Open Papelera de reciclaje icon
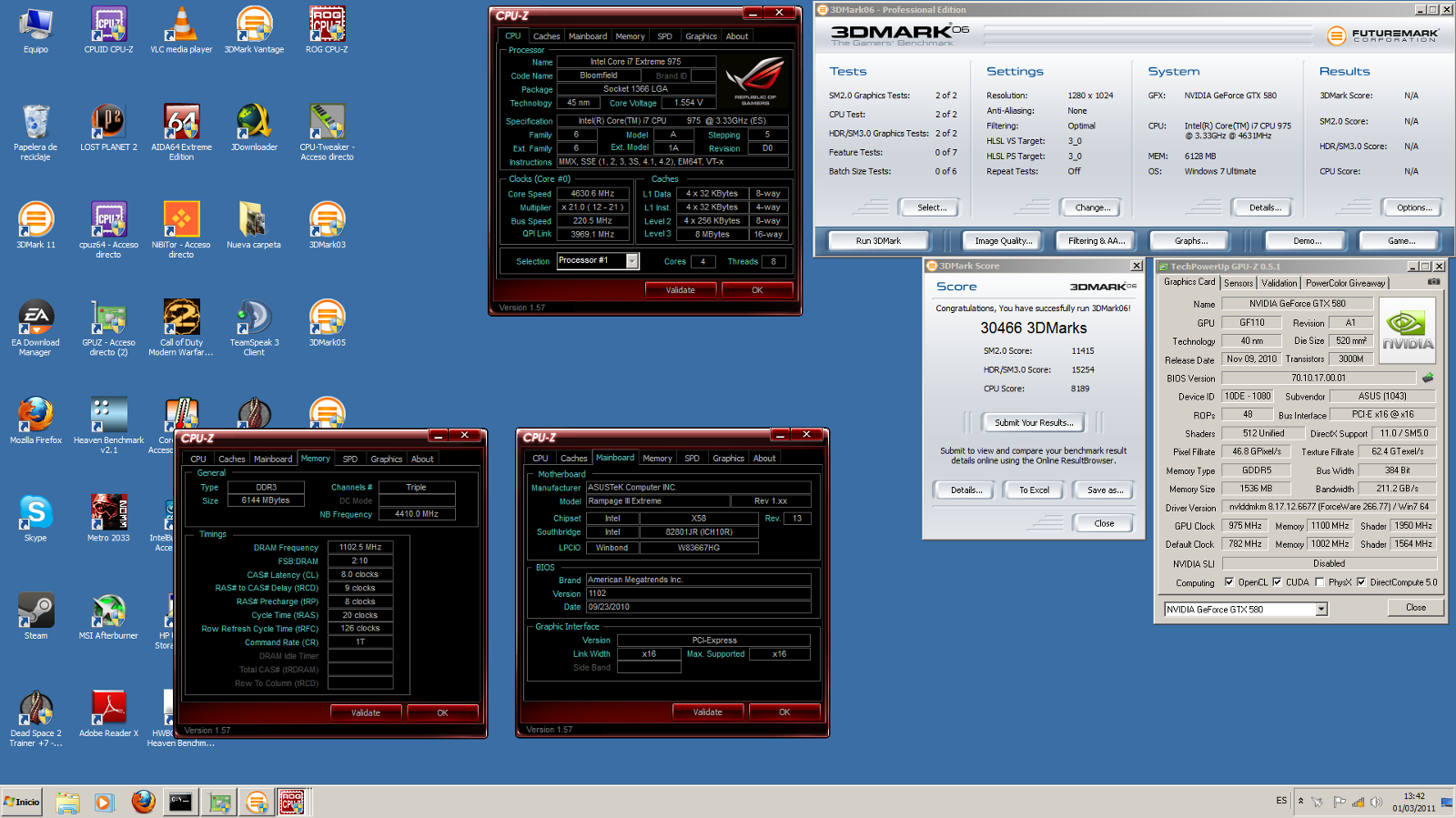 click(x=35, y=132)
